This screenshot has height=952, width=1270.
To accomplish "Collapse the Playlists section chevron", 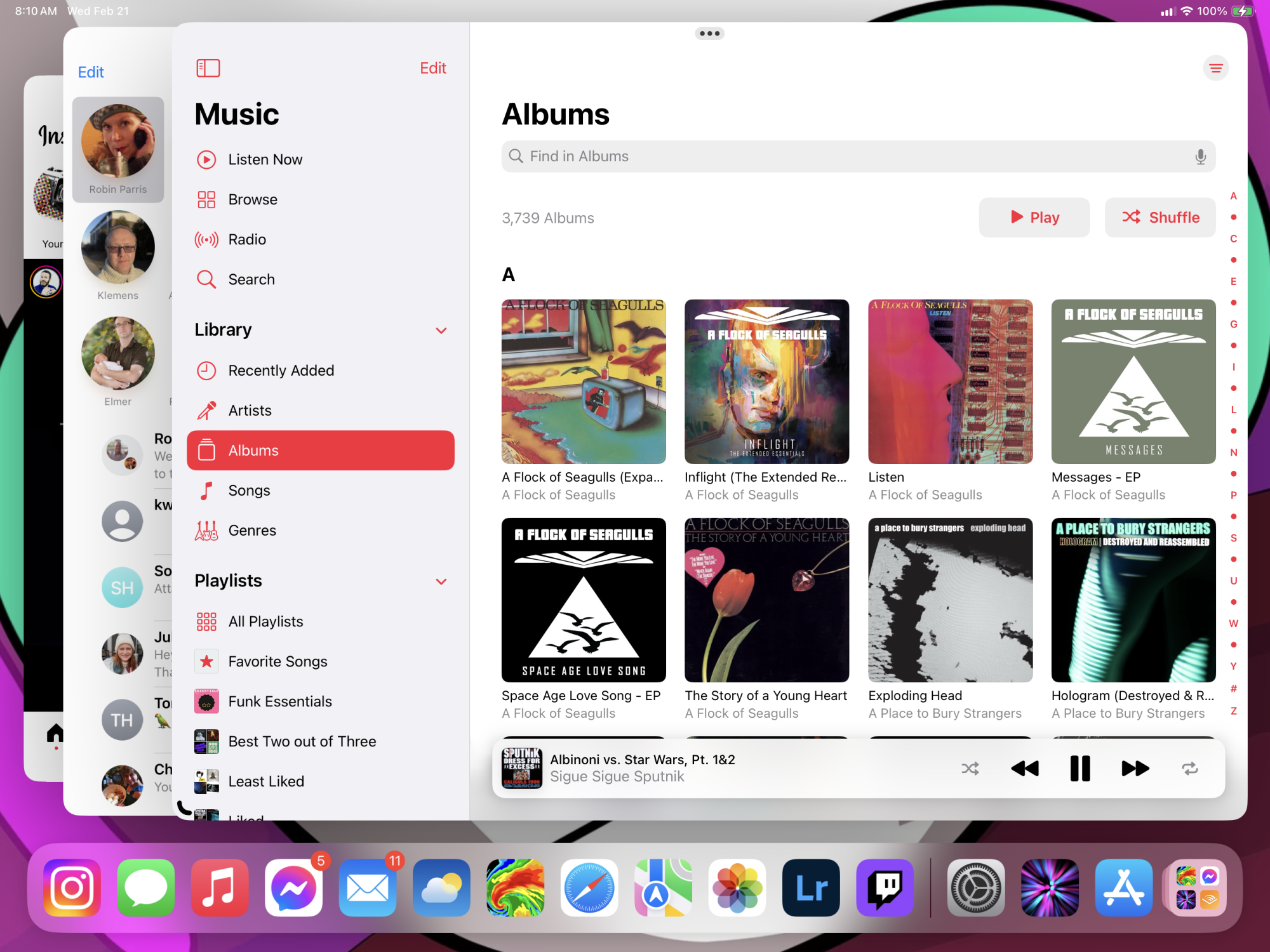I will coord(441,581).
